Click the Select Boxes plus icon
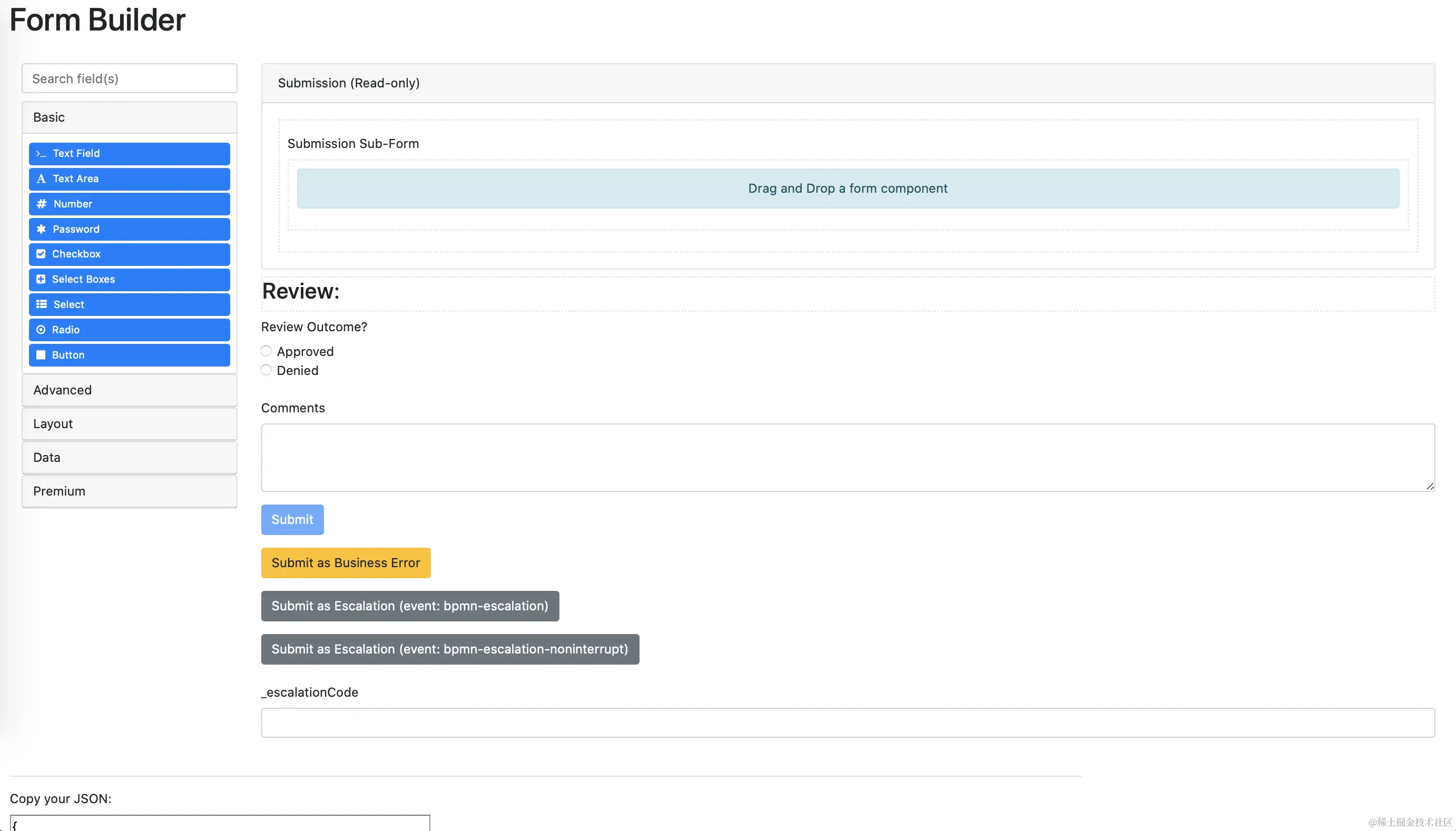Viewport: 1456px width, 831px height. point(41,279)
